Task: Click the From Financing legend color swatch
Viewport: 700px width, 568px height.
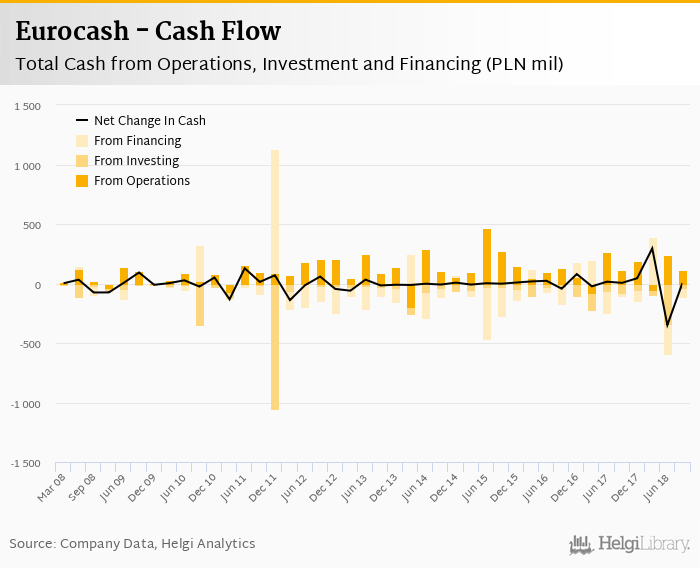Action: [84, 141]
